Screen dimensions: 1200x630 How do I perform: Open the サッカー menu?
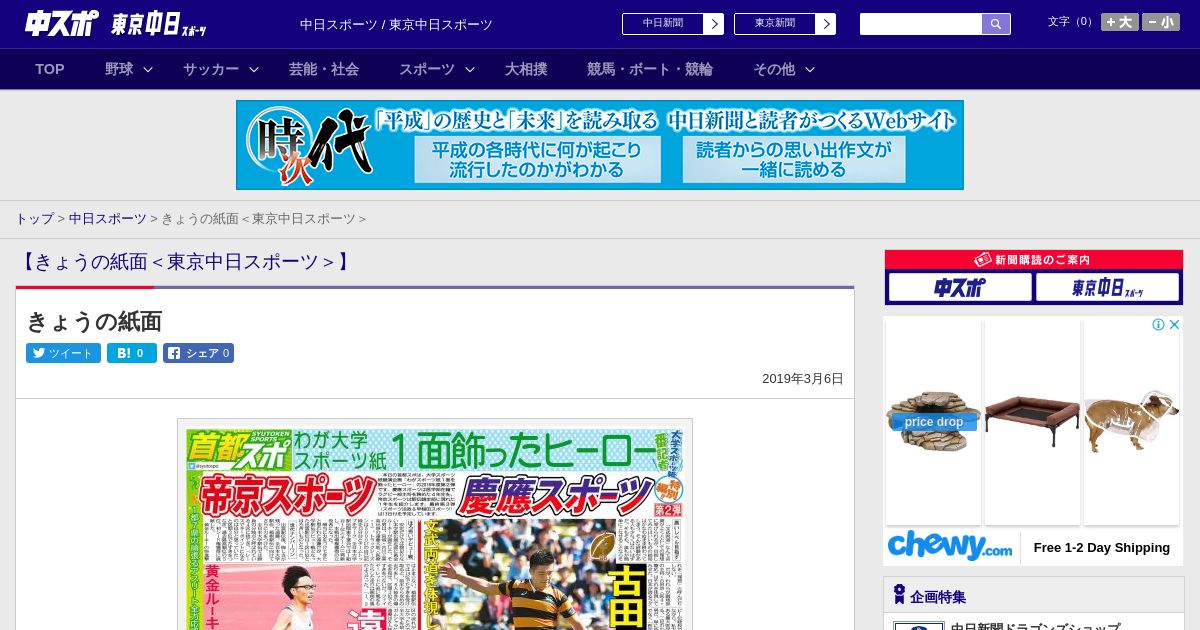(211, 69)
